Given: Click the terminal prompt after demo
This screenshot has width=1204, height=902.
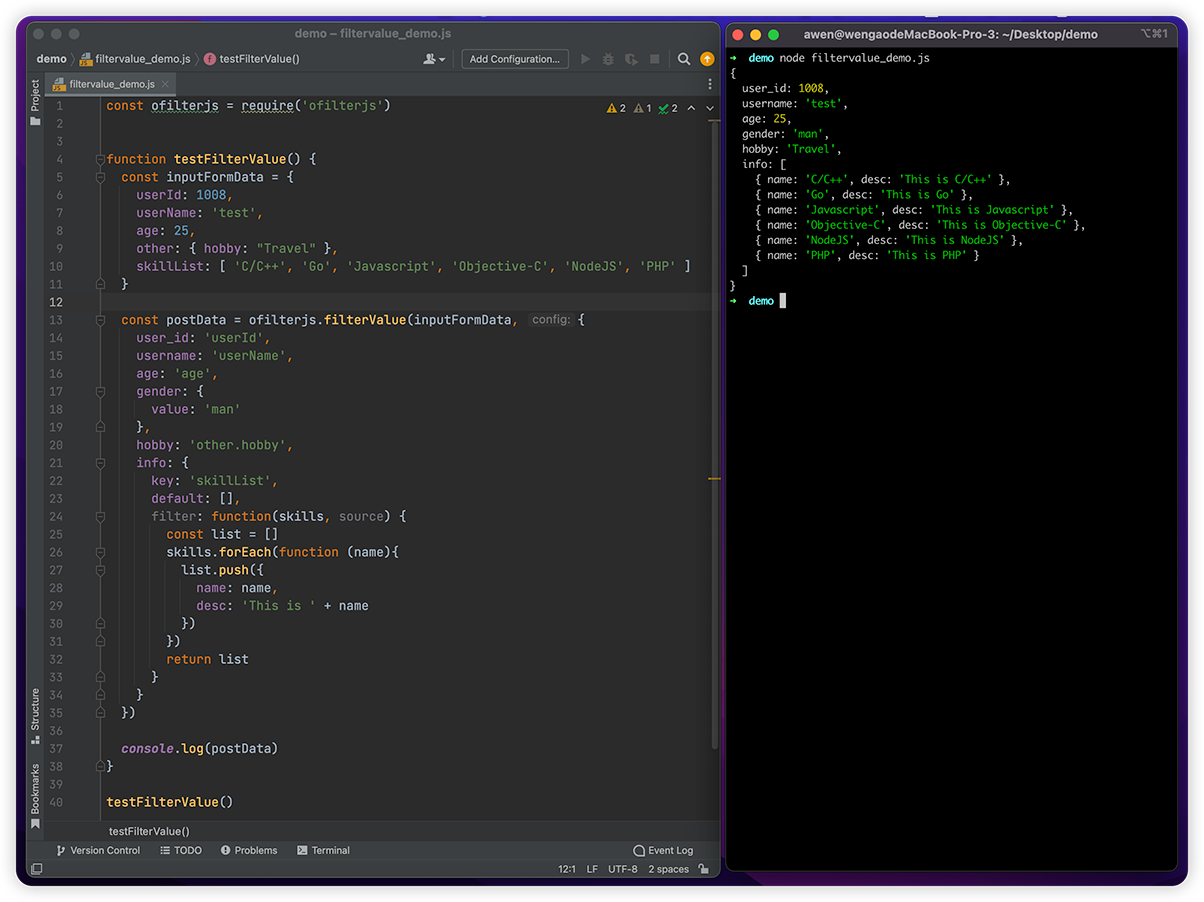Looking at the screenshot, I should point(783,300).
